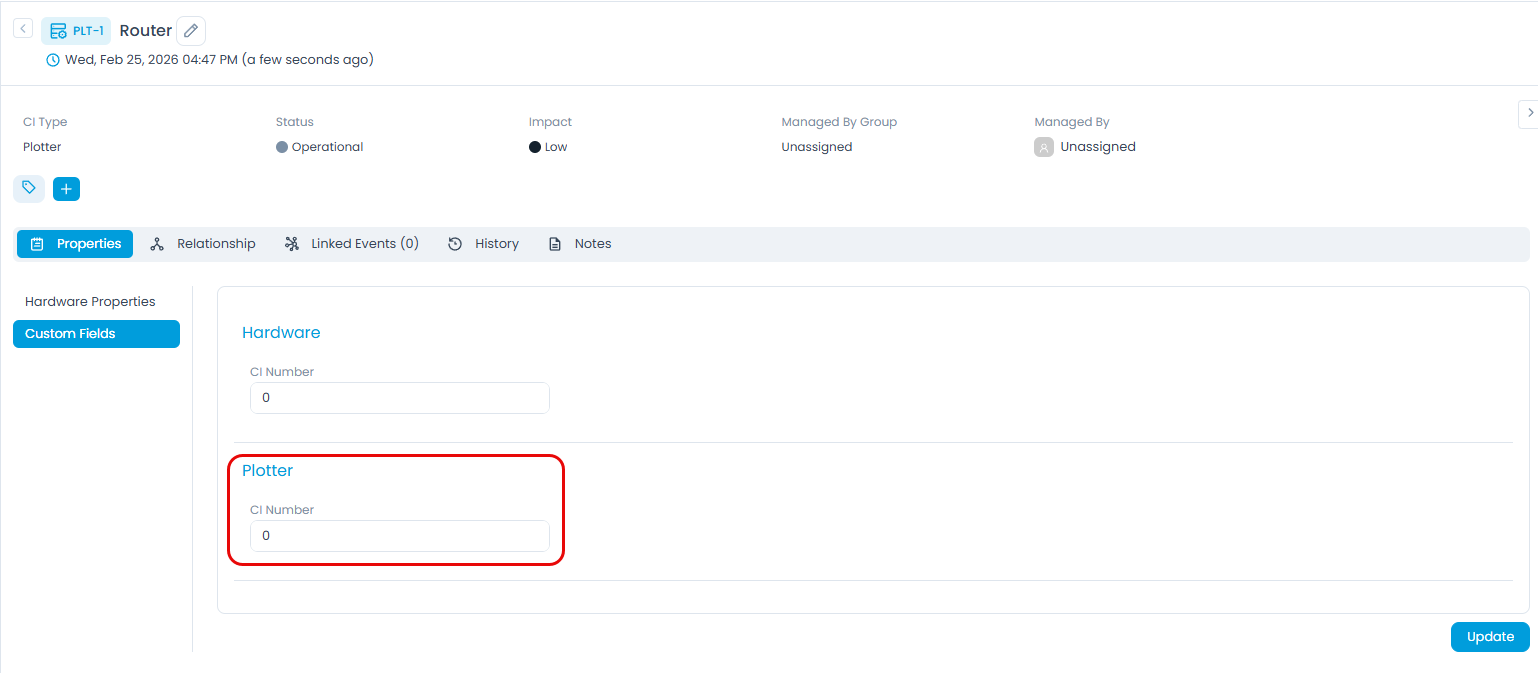Select Hardware Properties in the sidebar

coord(90,302)
